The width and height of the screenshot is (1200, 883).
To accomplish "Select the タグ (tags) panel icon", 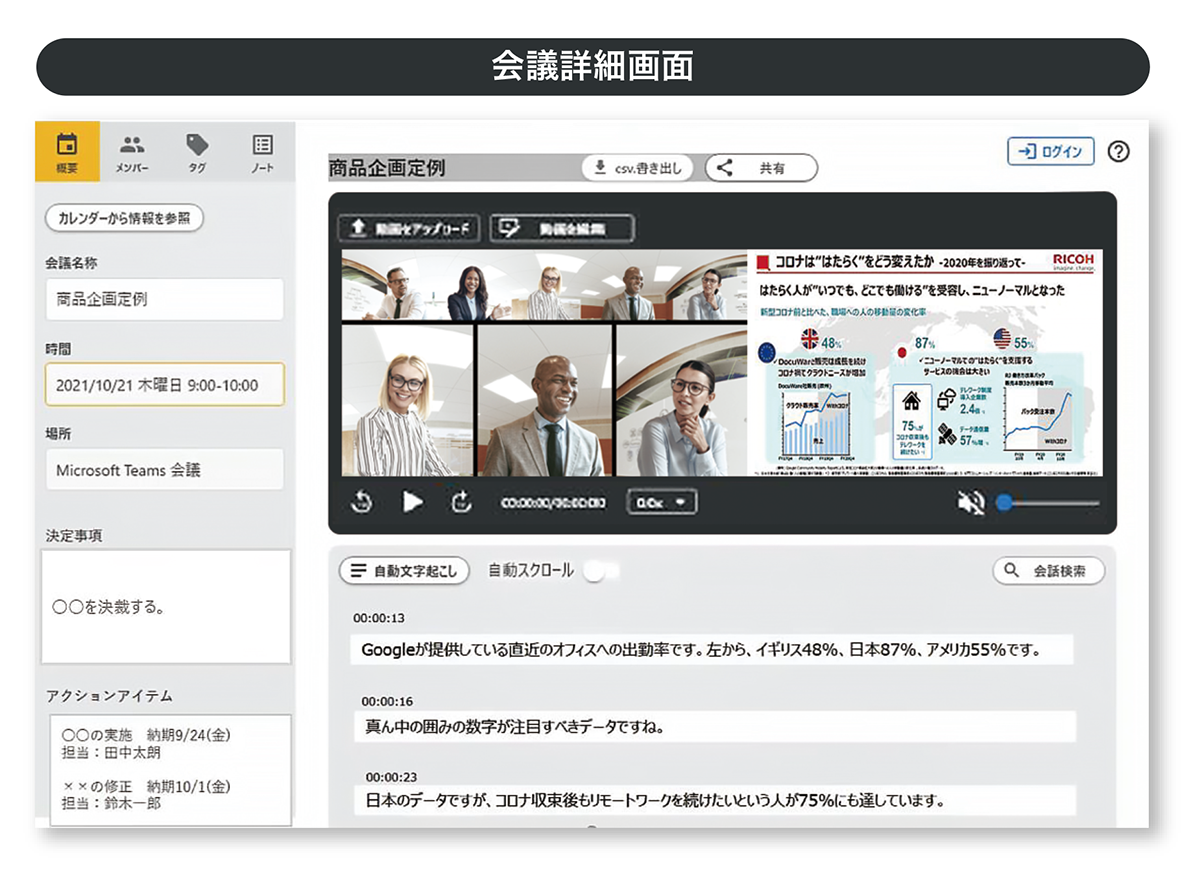I will [x=196, y=151].
